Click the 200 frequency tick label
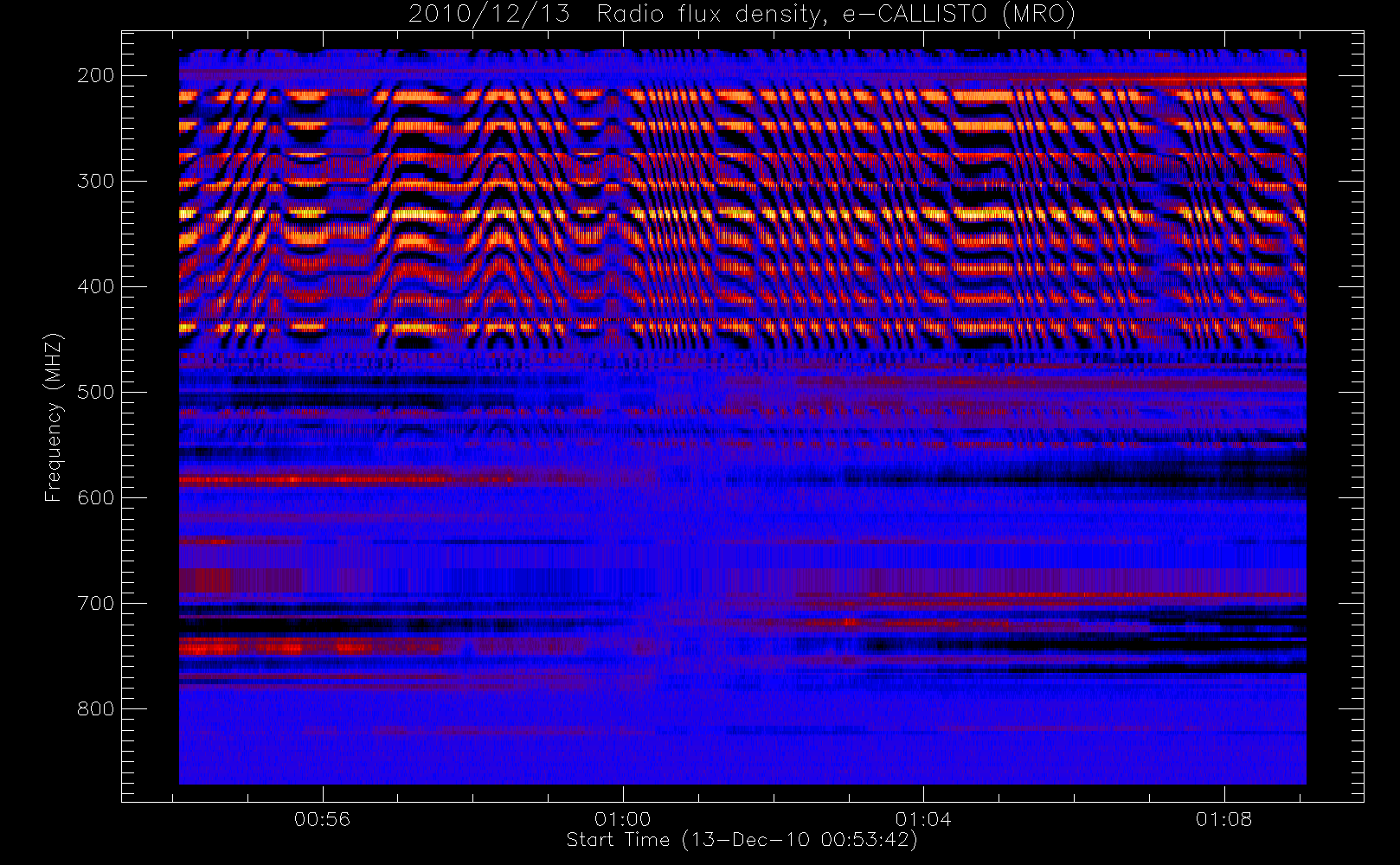 pyautogui.click(x=95, y=75)
